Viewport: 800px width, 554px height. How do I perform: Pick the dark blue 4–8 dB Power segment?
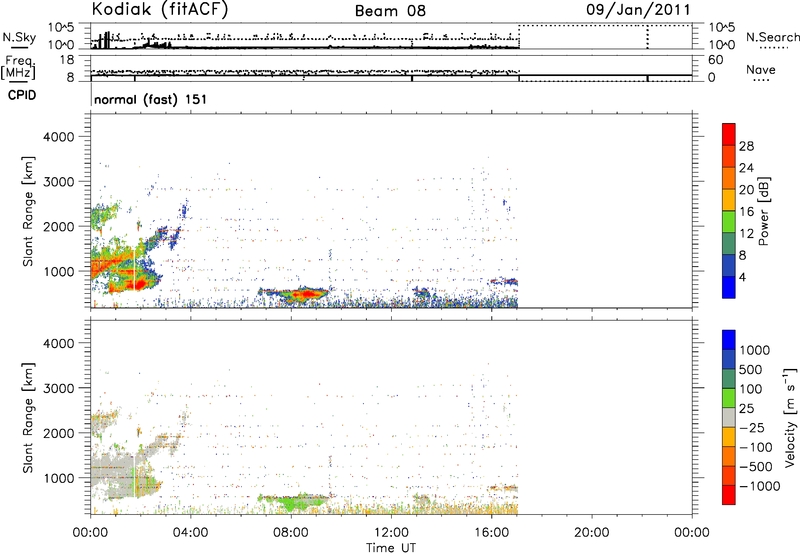tap(729, 265)
